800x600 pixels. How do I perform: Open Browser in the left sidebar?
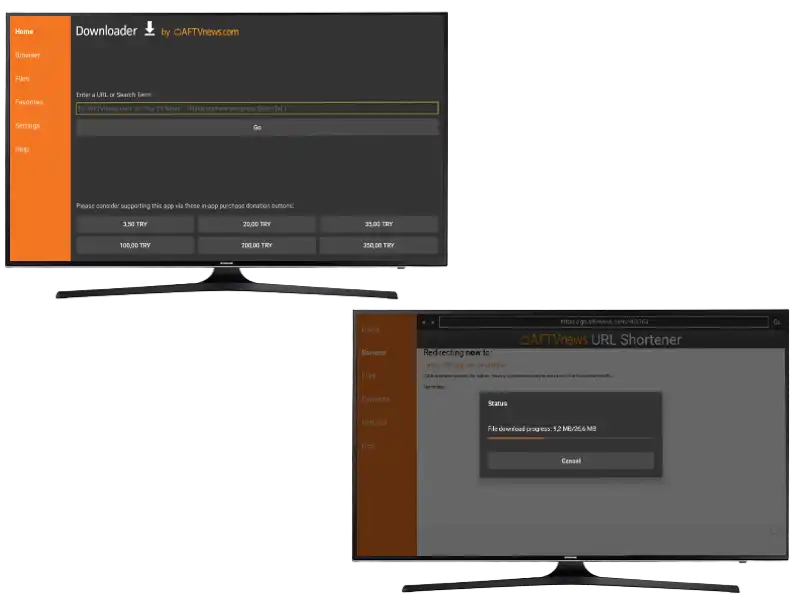(x=28, y=55)
